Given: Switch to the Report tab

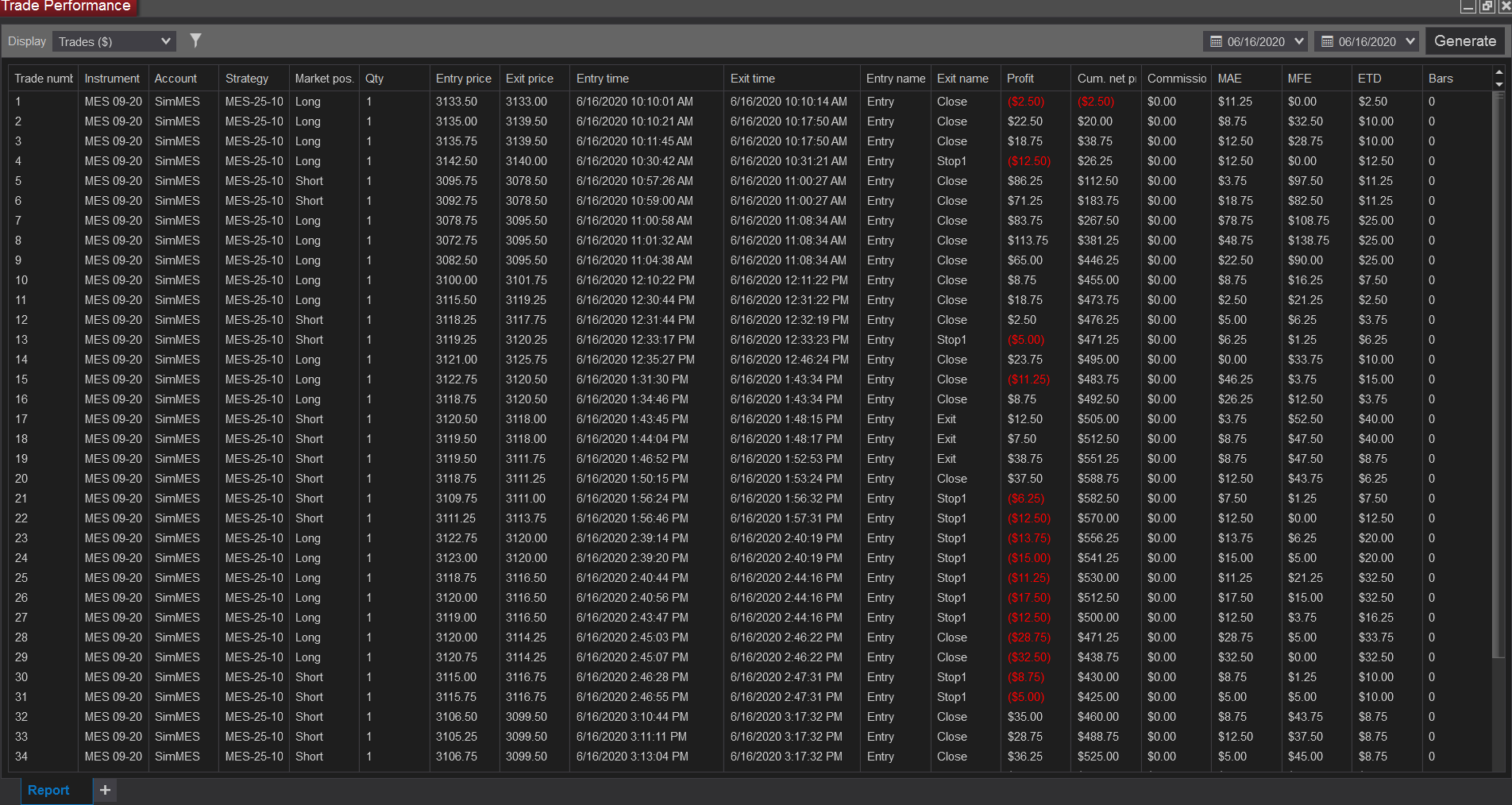Looking at the screenshot, I should click(48, 791).
